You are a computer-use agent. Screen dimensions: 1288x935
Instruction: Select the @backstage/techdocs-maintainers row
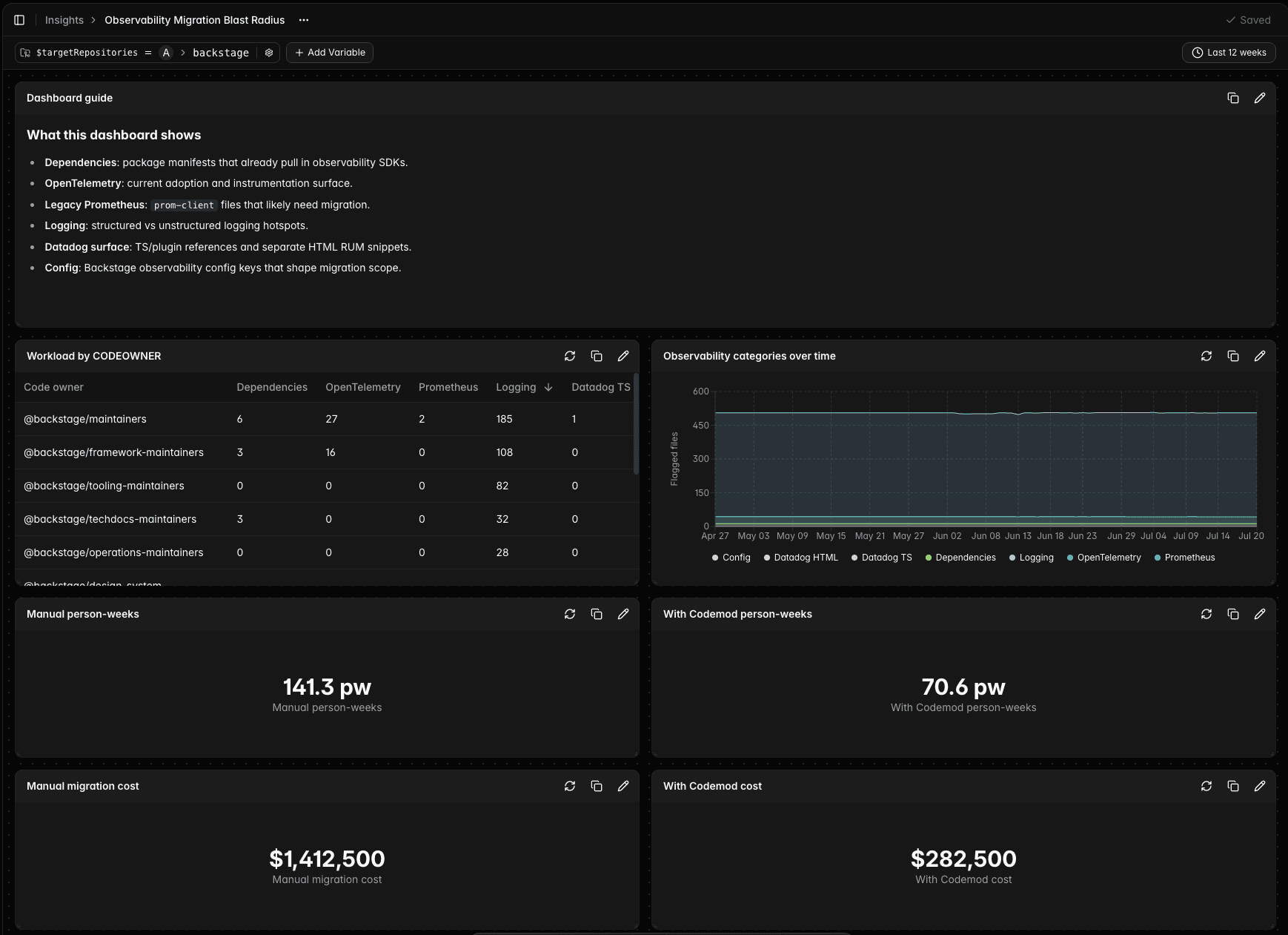click(325, 519)
